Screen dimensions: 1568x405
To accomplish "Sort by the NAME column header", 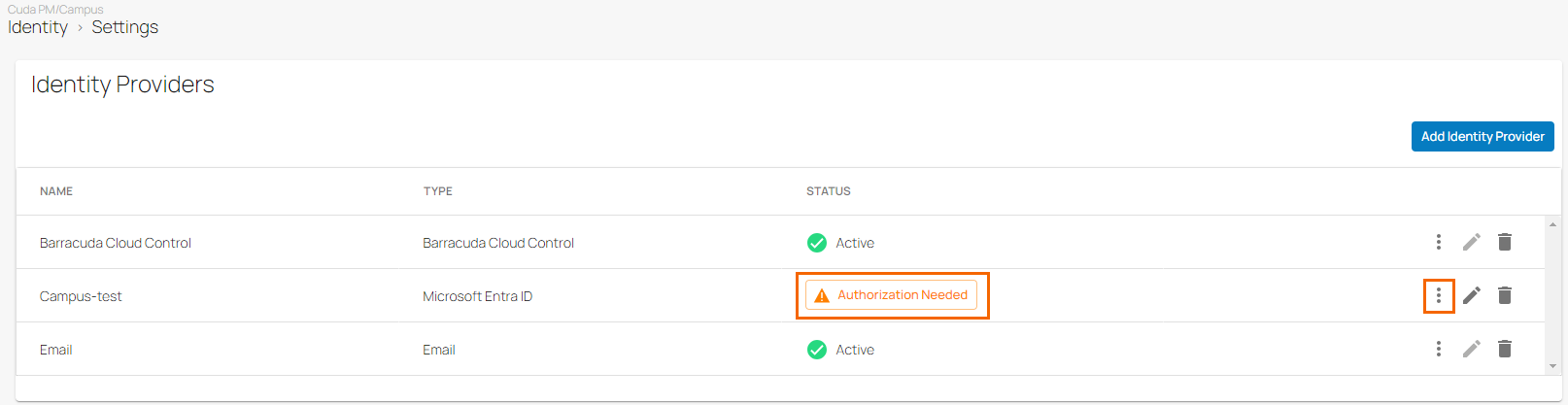I will pos(56,191).
